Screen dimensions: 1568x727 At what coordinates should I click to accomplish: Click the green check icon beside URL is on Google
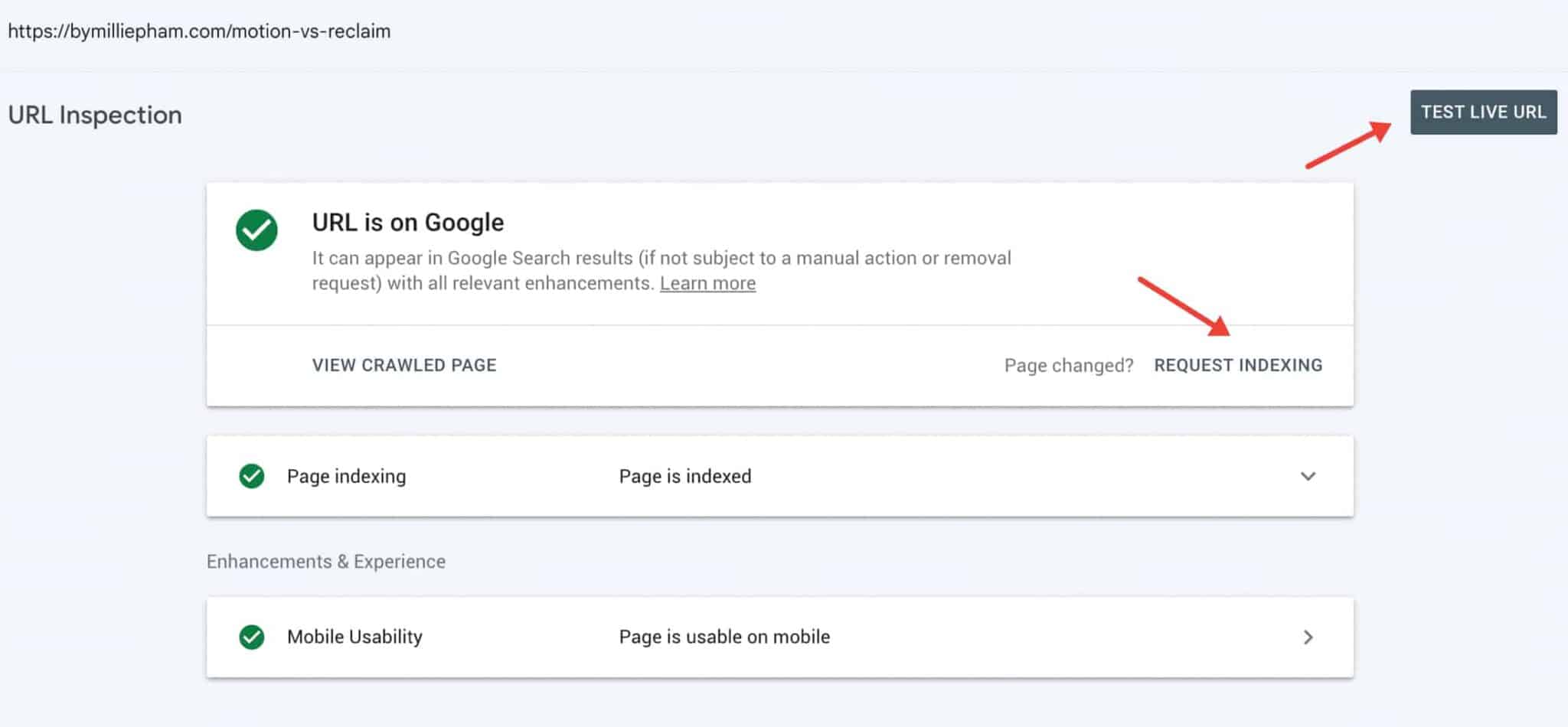point(256,230)
